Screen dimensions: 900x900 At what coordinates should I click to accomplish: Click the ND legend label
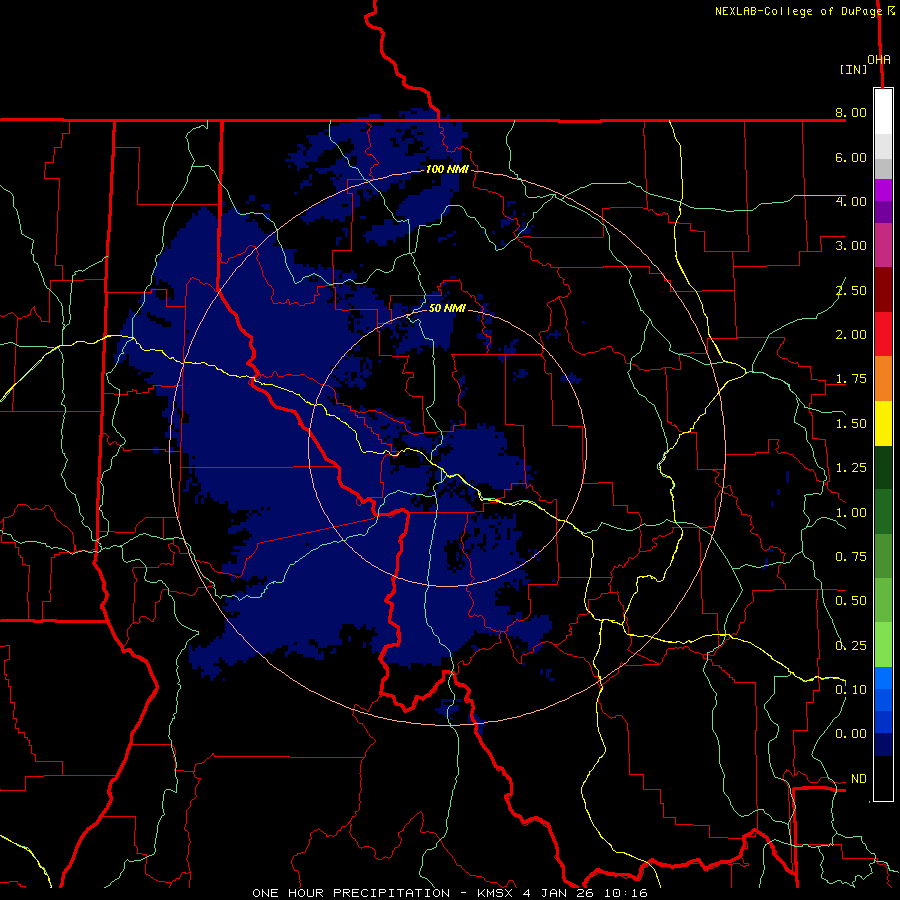[859, 779]
